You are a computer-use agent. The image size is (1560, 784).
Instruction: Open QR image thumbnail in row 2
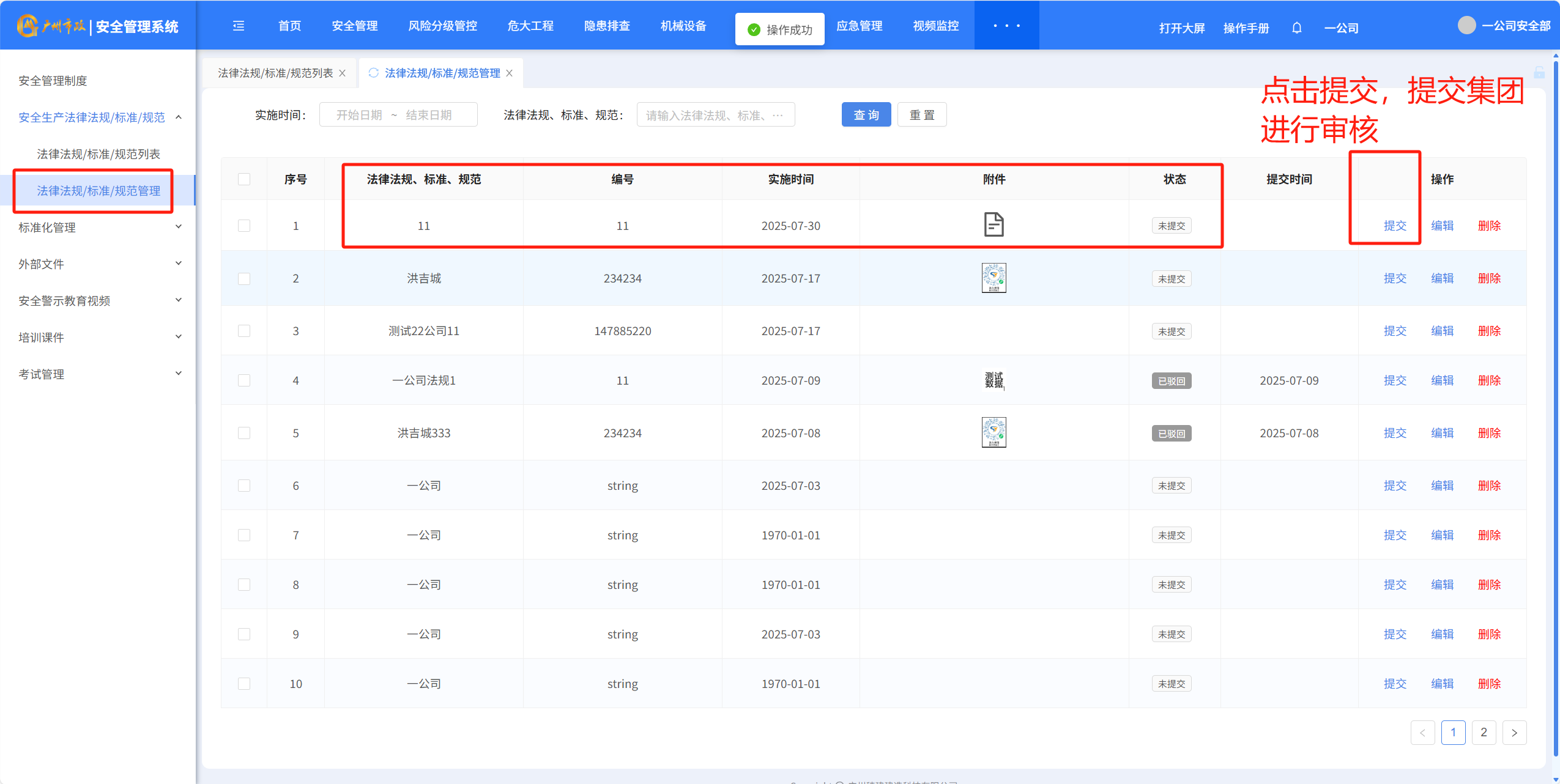coord(994,278)
